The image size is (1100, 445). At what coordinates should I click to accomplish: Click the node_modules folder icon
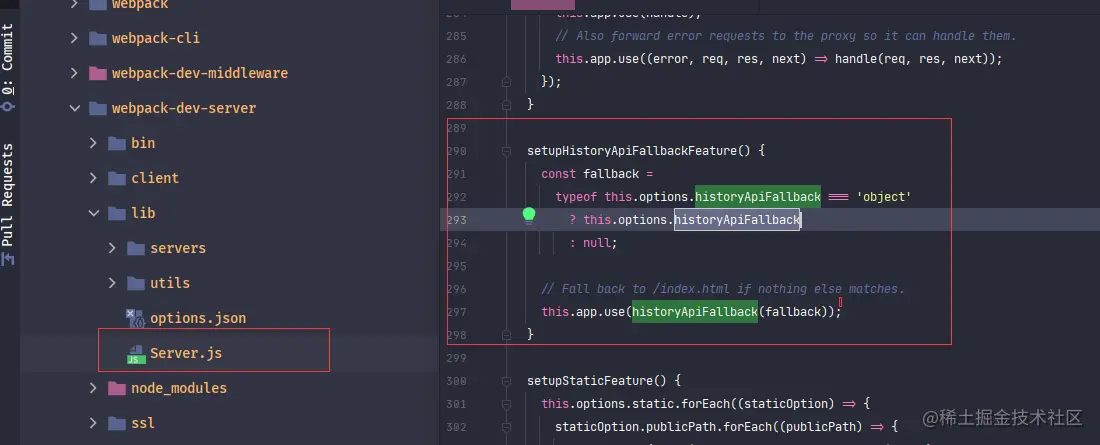[x=116, y=388]
